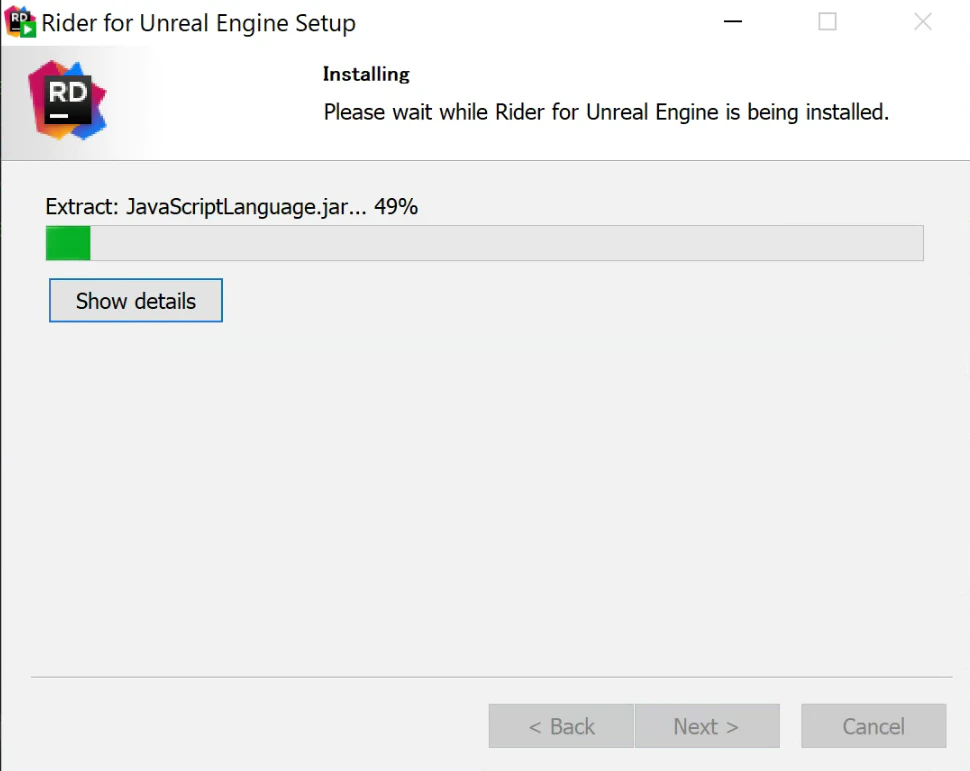Cancel the installation
Image resolution: width=970 pixels, height=771 pixels.
tap(873, 726)
